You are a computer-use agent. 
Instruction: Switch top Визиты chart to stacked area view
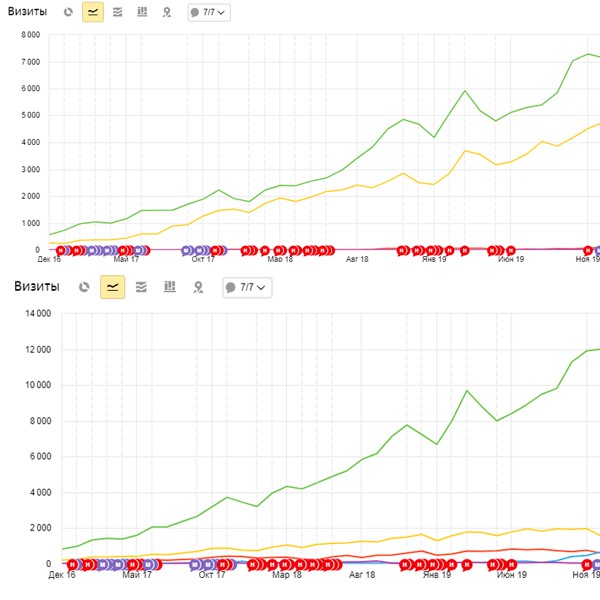coord(117,12)
